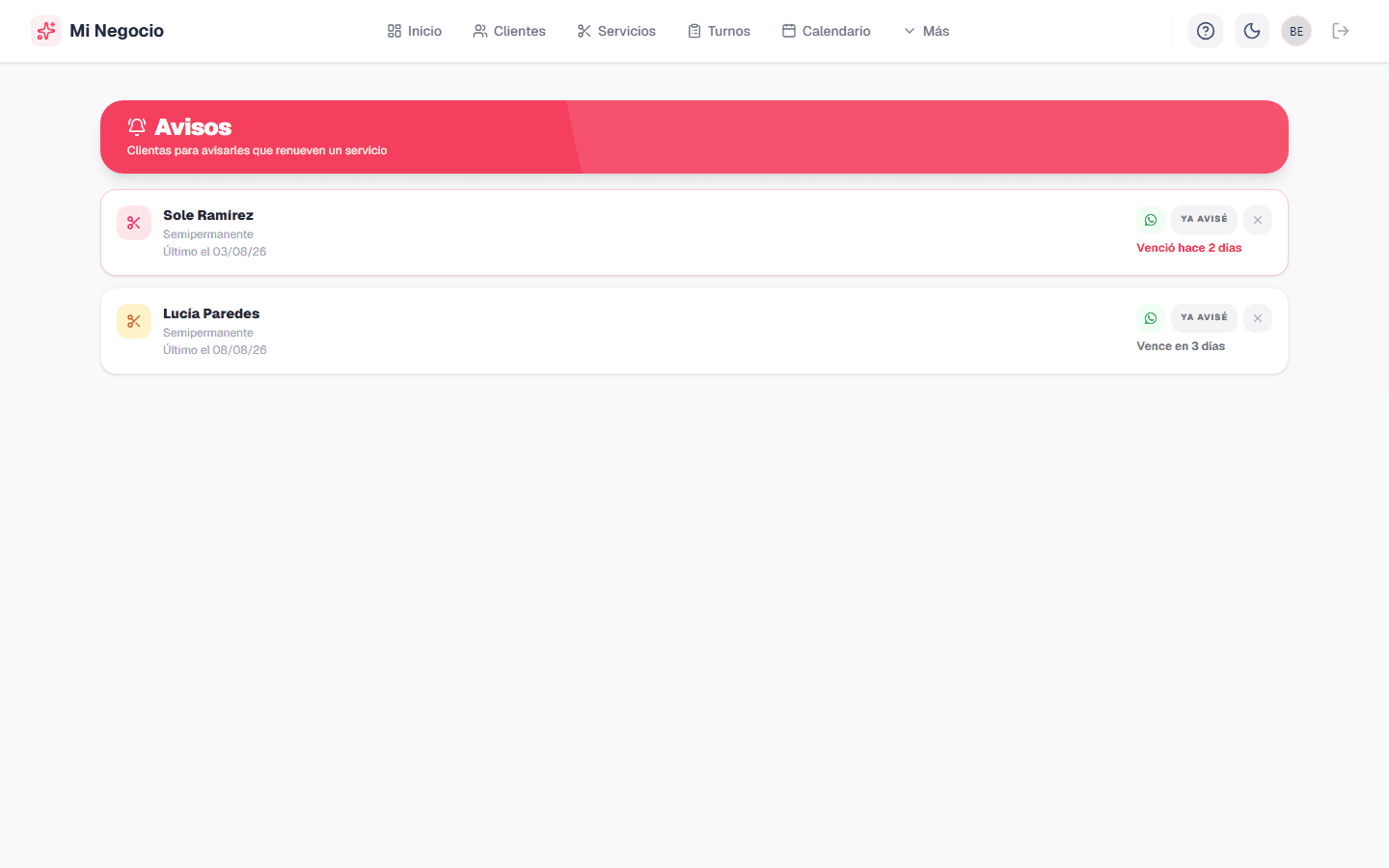Image resolution: width=1389 pixels, height=868 pixels.
Task: Open the Calendario view
Action: (827, 31)
